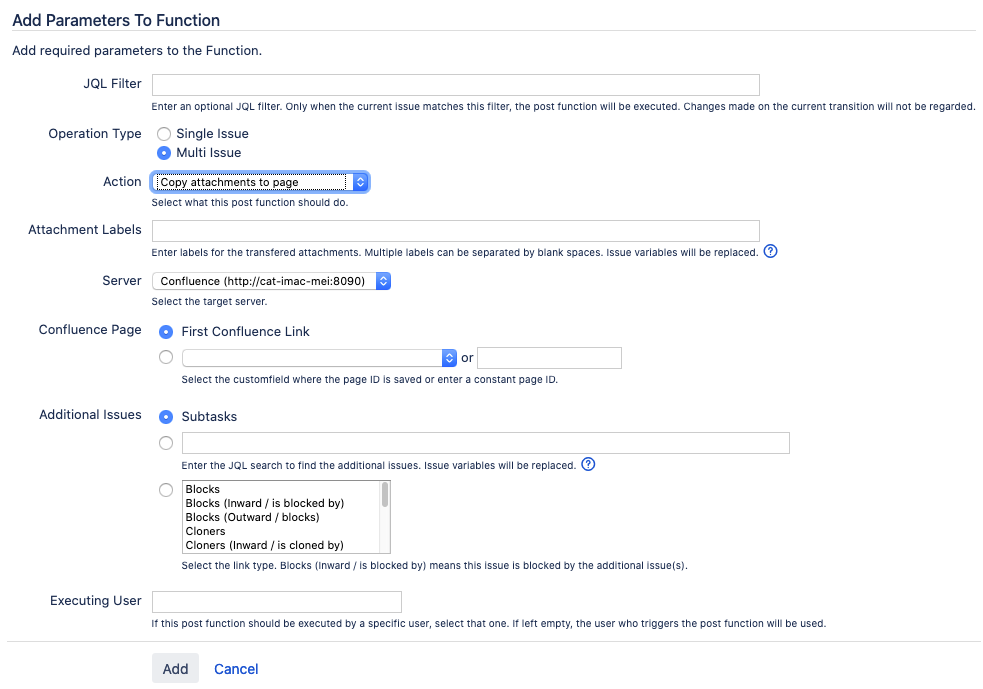Select Cloners in link type list
Image resolution: width=983 pixels, height=689 pixels.
206,531
